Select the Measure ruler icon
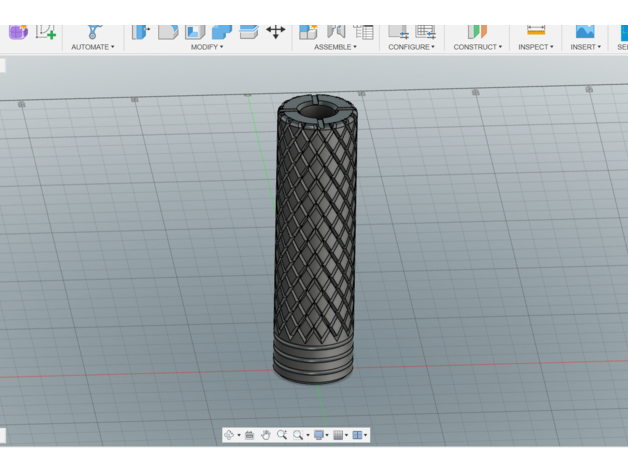This screenshot has width=628, height=472. click(535, 31)
